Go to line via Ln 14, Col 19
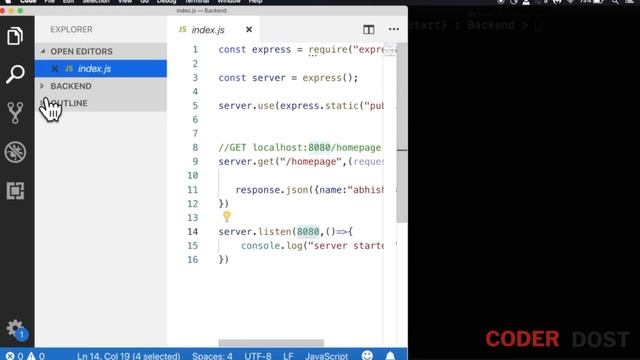 coord(129,356)
